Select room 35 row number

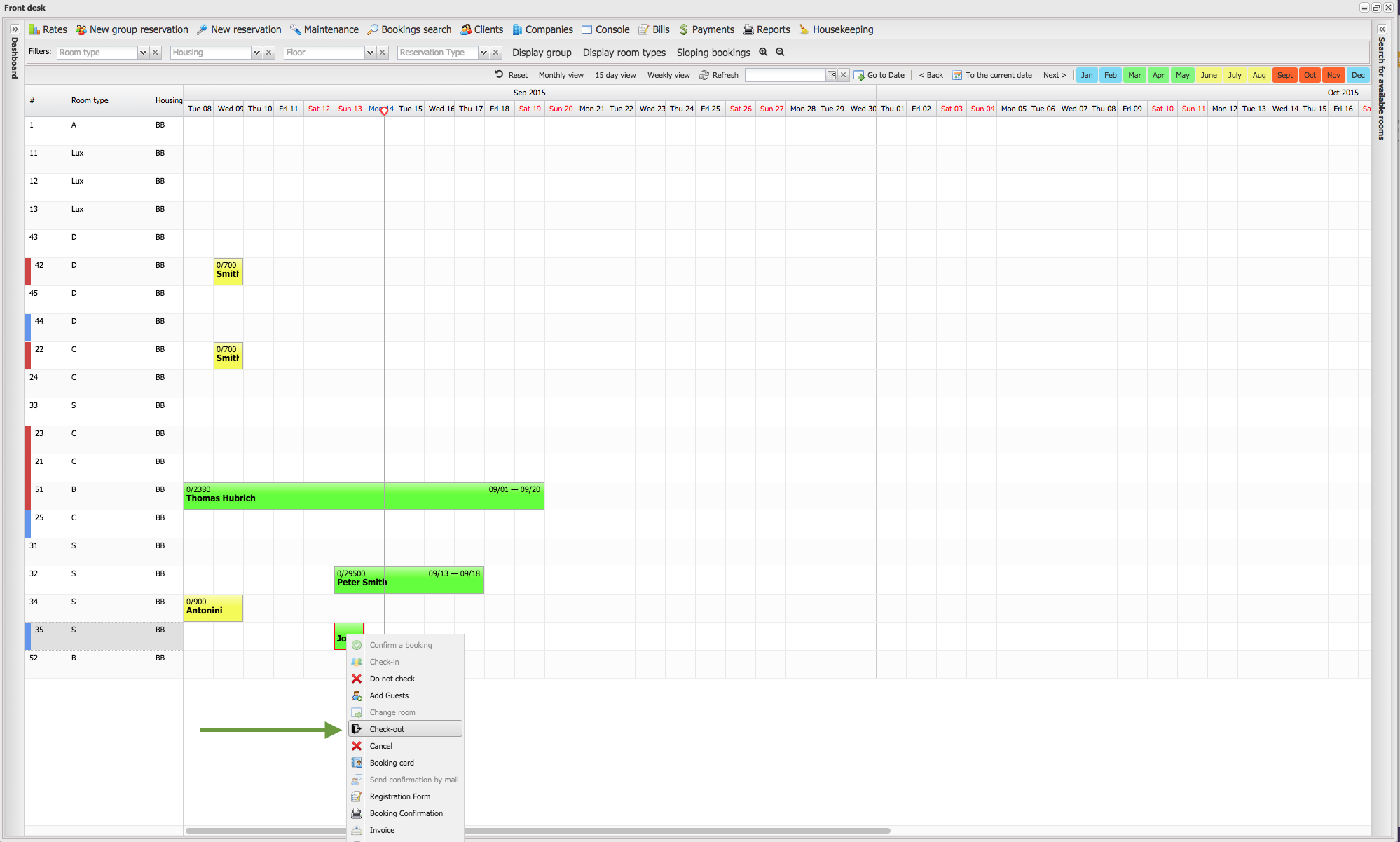coord(39,630)
